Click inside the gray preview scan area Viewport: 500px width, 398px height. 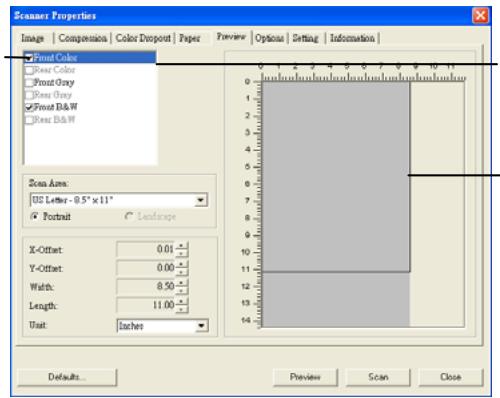click(336, 177)
